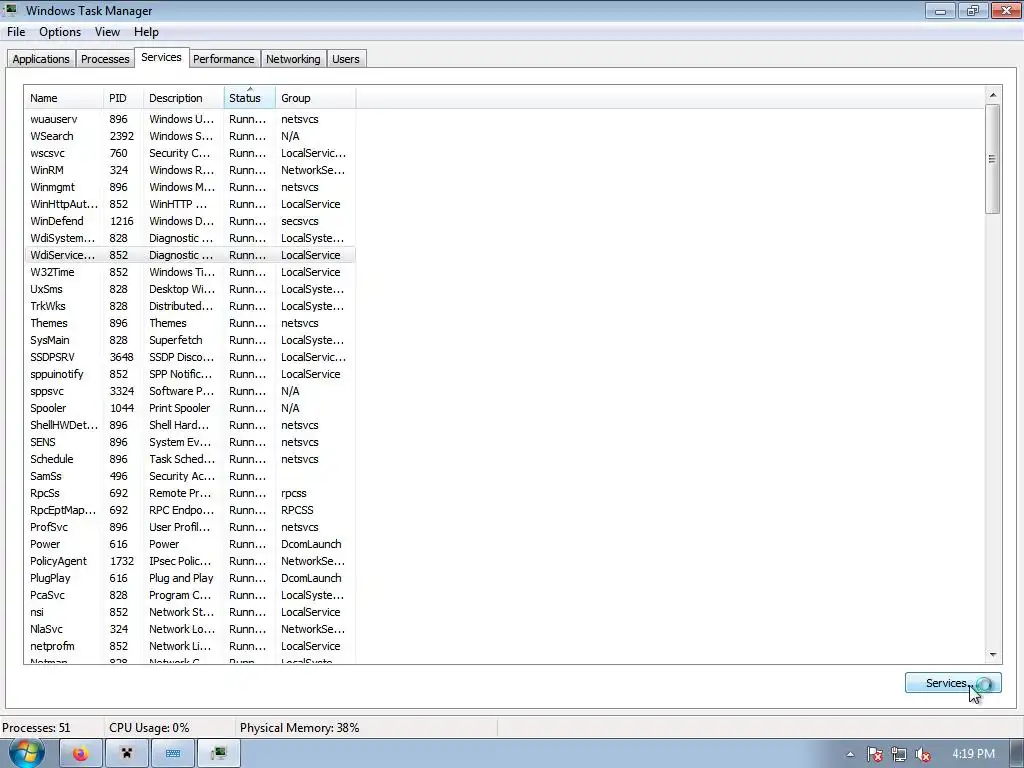Click the Show desktop button
Image resolution: width=1024 pixels, height=768 pixels.
[x=1018, y=754]
